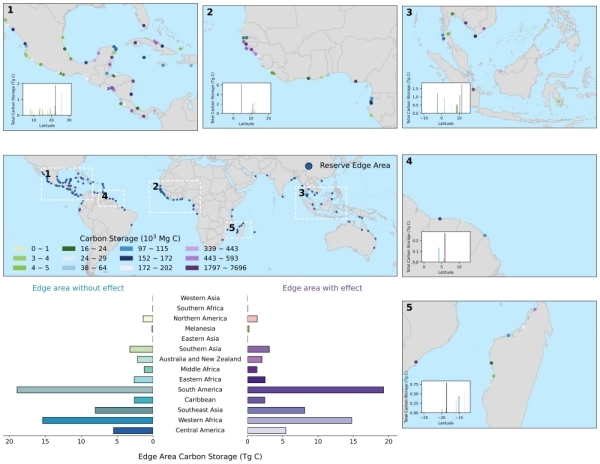Screen dimensions: 600x464
Task: Click the Reserve Edge Area legend dot
Action: [x=308, y=166]
